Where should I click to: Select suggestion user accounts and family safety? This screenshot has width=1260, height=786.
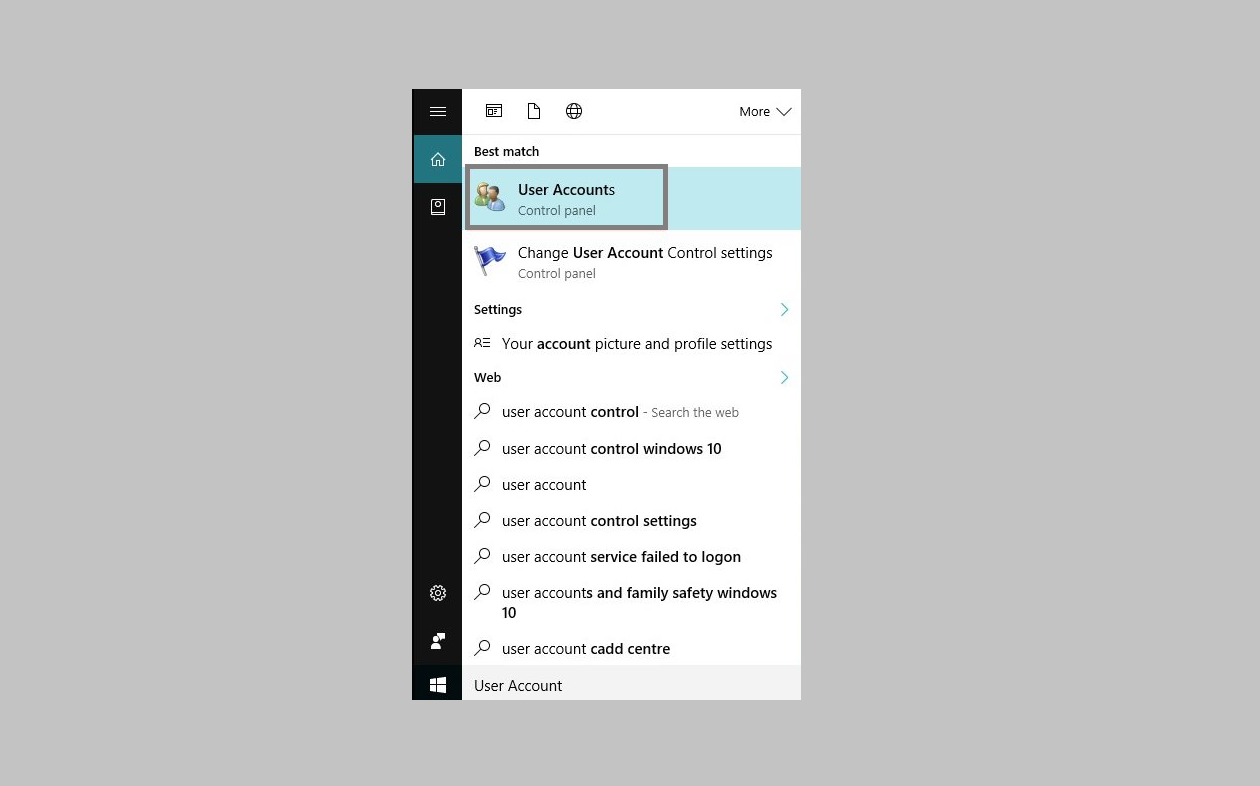631,602
